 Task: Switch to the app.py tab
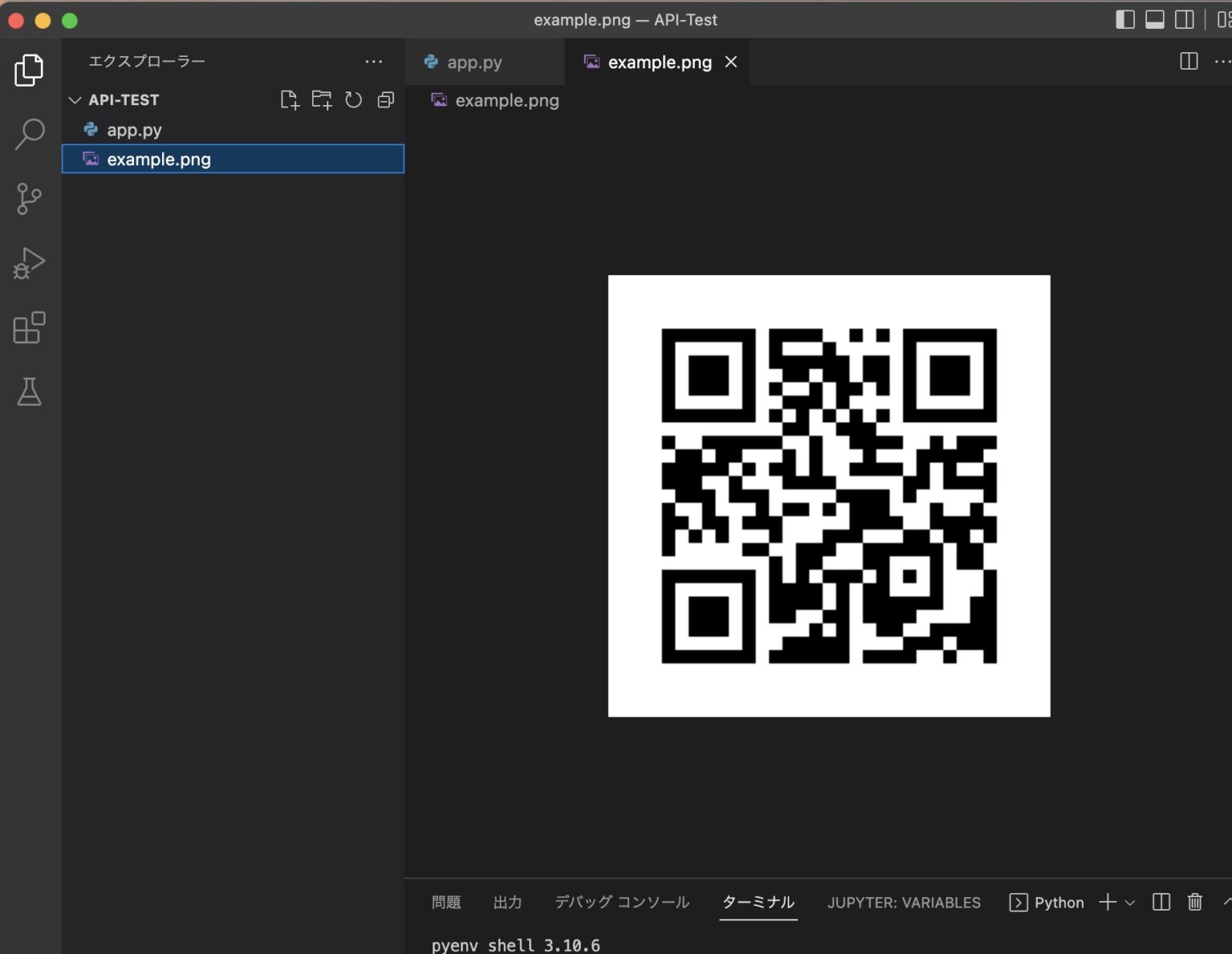click(x=474, y=62)
